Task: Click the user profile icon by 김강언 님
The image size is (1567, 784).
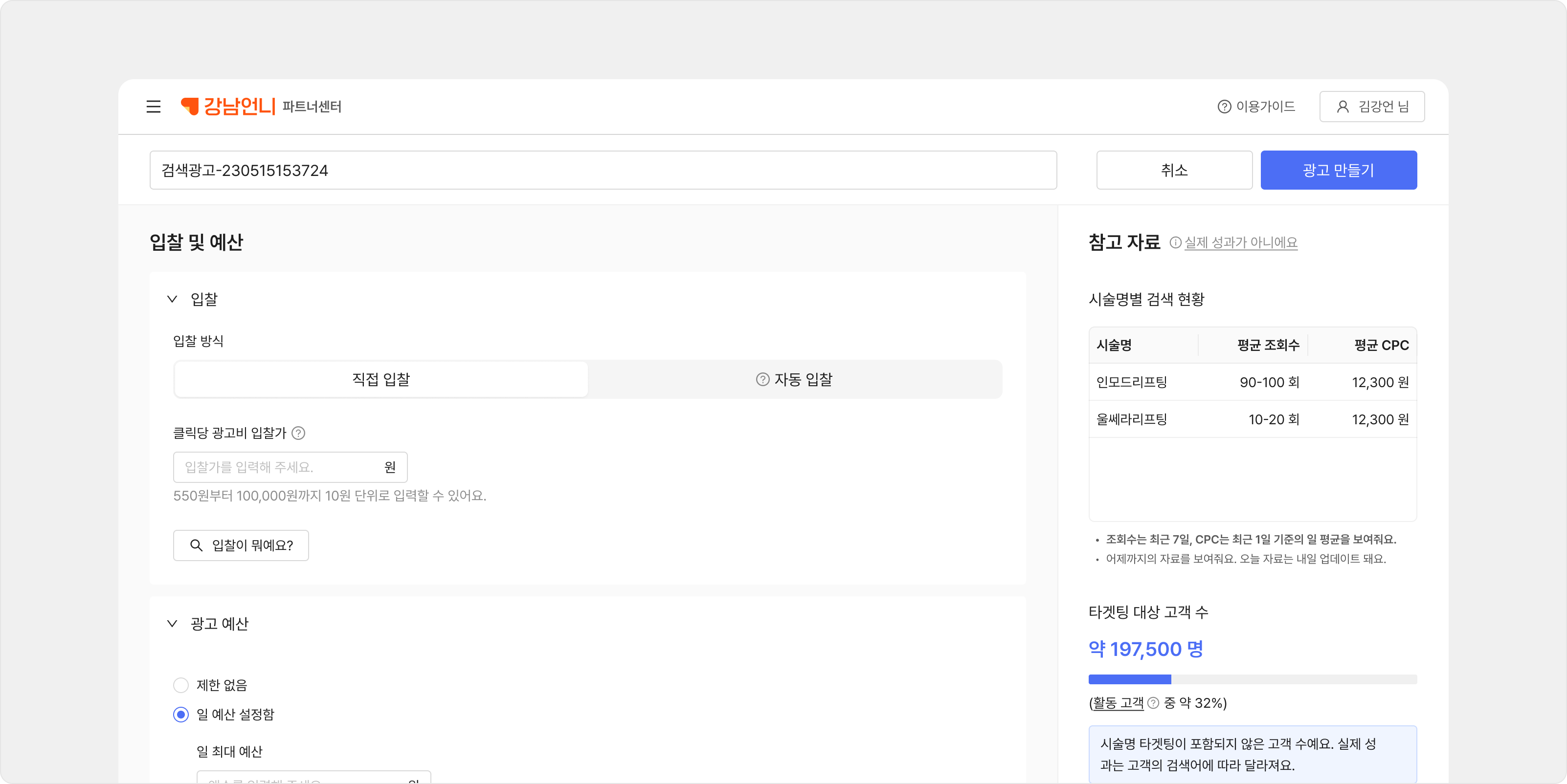Action: (1342, 107)
